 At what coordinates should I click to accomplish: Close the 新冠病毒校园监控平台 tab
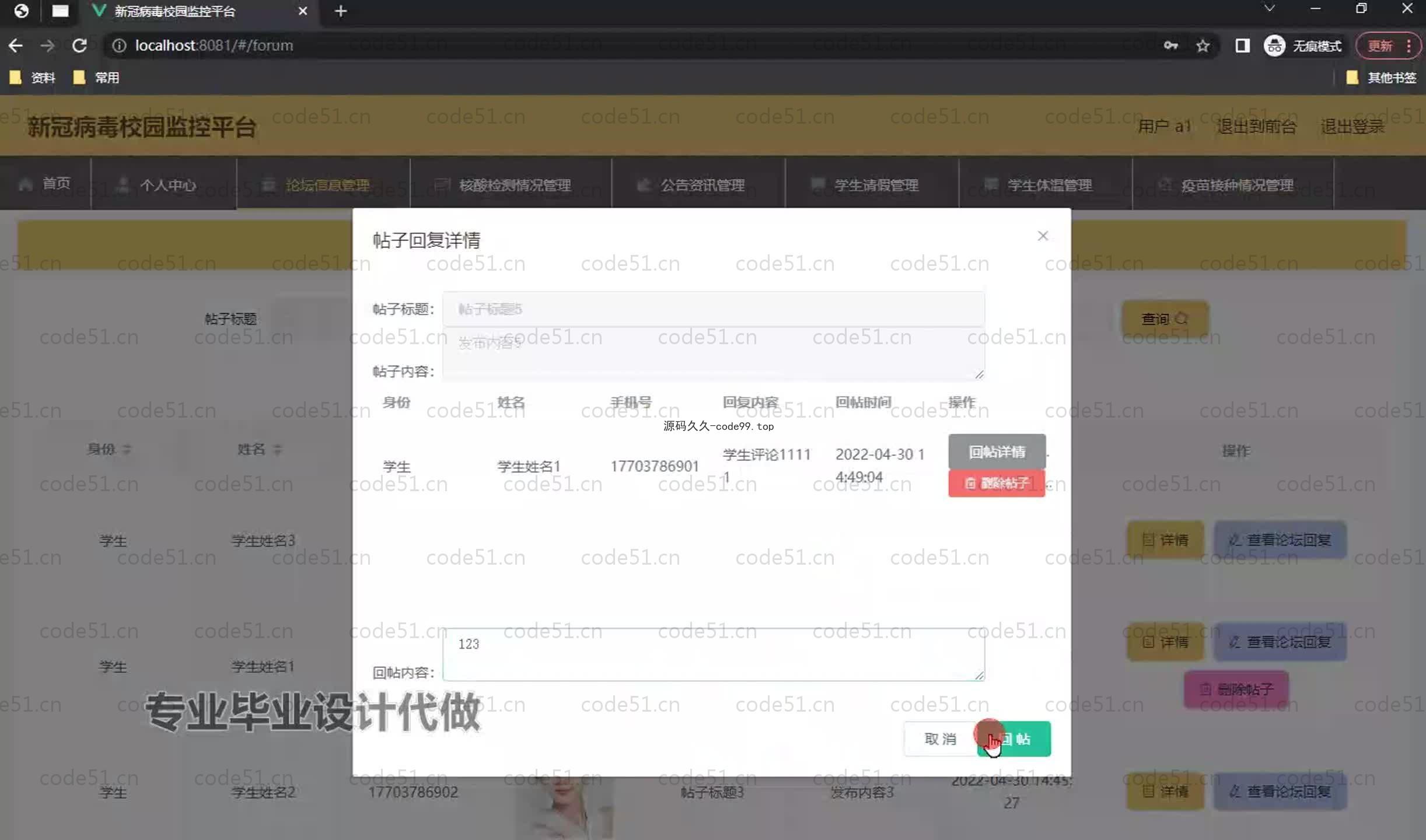point(302,11)
